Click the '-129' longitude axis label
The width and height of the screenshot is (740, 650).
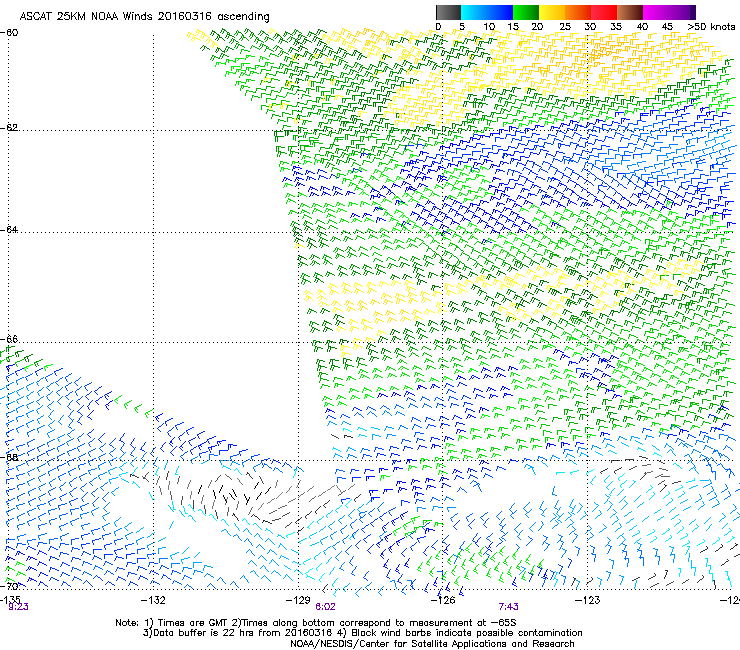(298, 600)
